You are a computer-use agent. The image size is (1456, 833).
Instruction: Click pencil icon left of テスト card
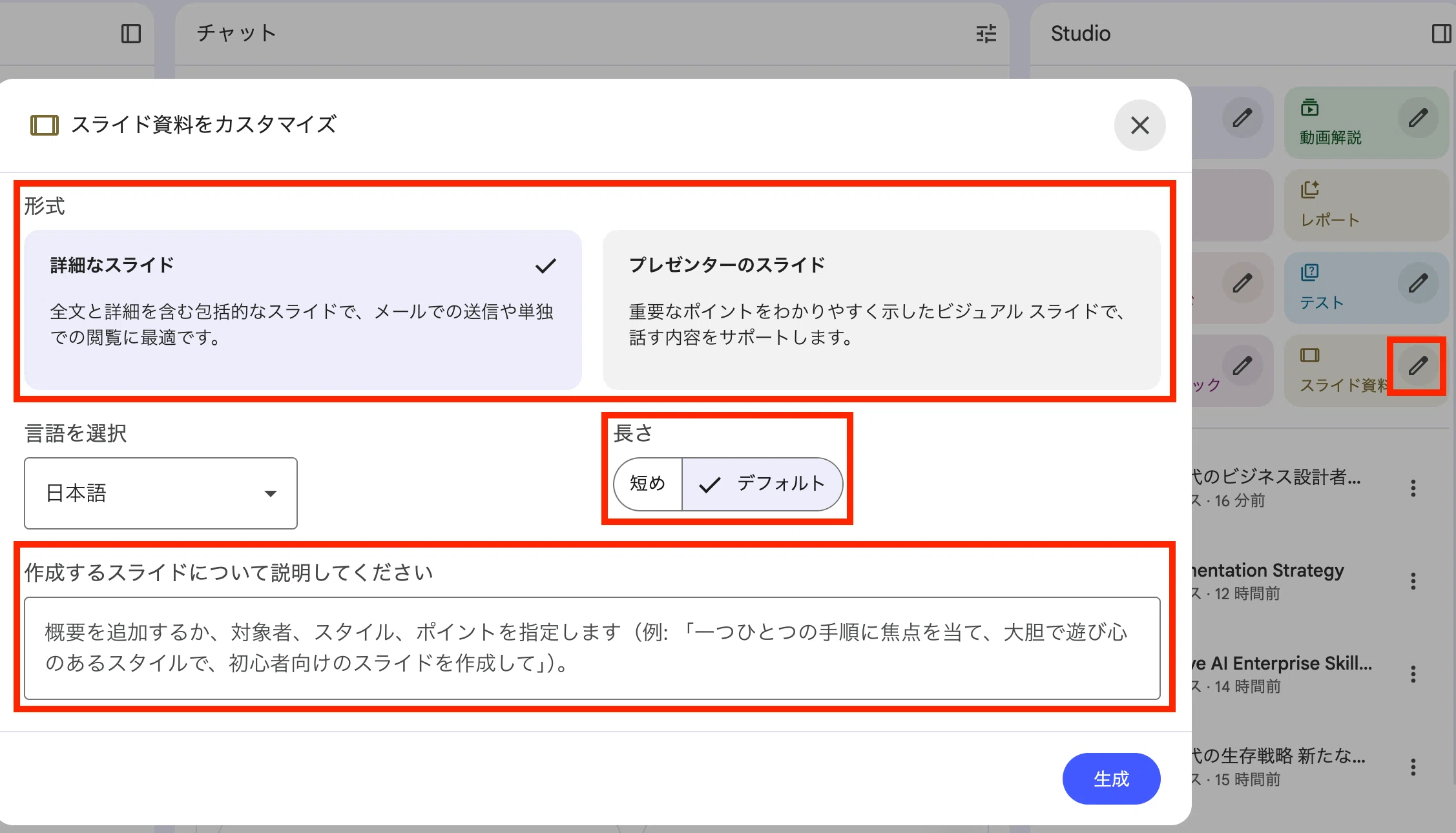(1242, 283)
